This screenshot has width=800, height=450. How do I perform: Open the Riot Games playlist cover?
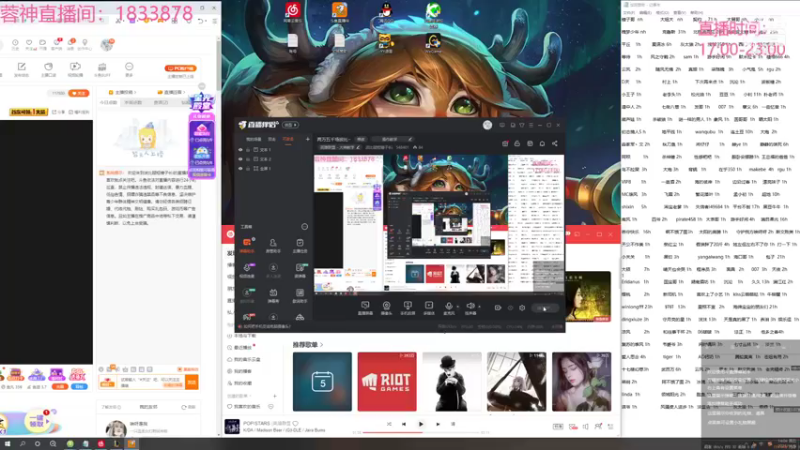point(387,382)
